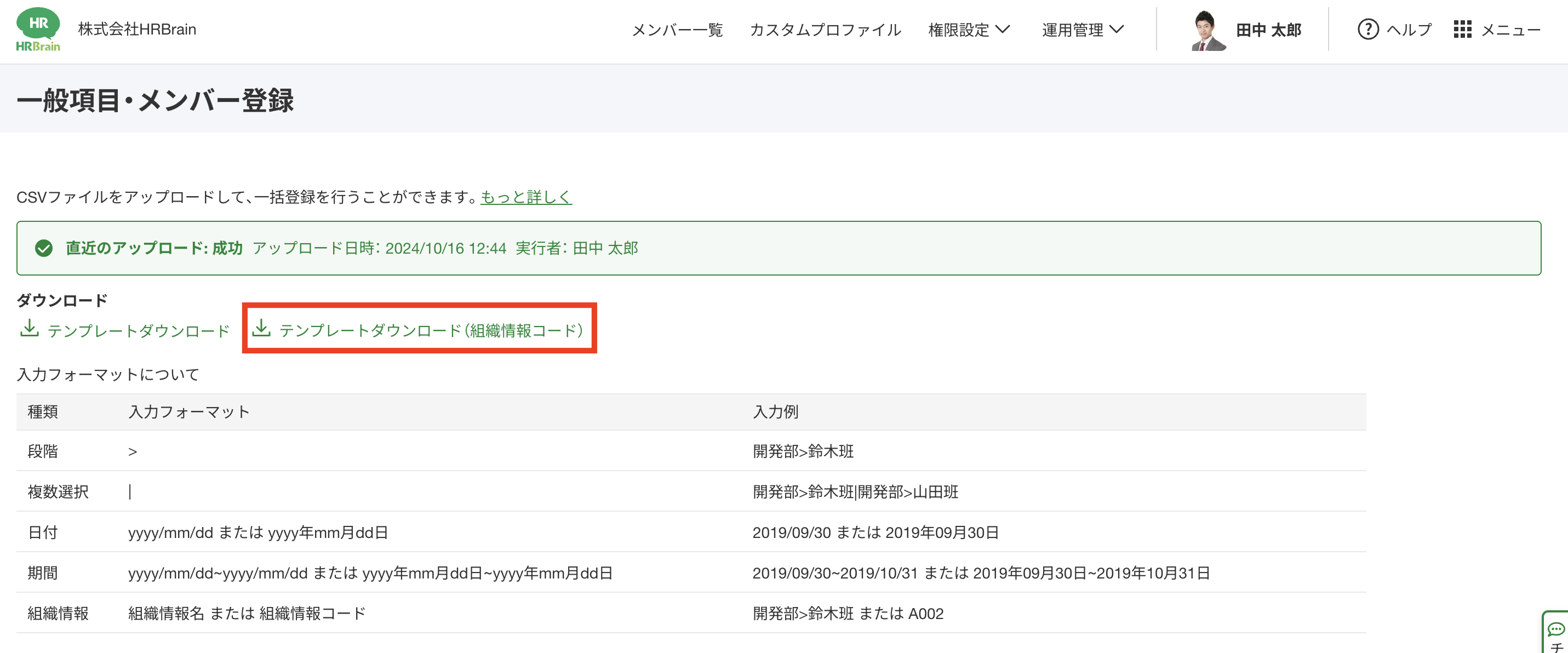Click the ヘルプ label
1568x653 pixels.
pos(1409,30)
